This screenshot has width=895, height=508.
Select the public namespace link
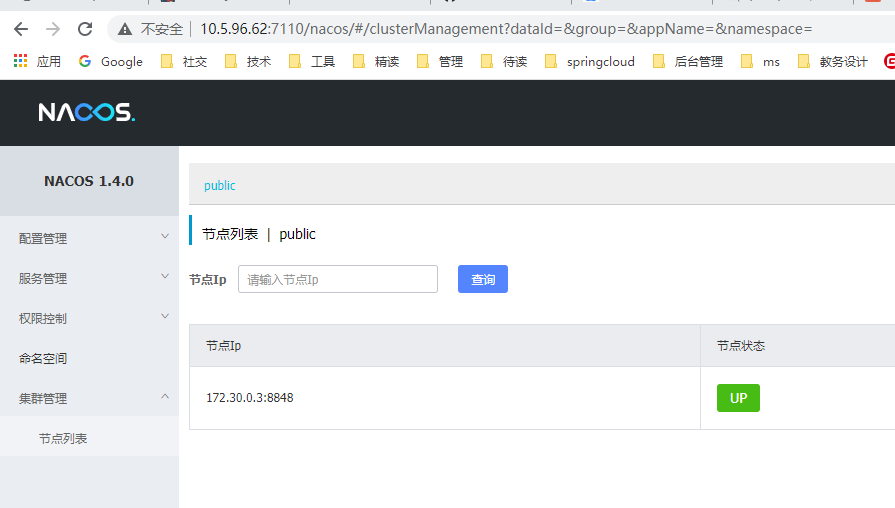point(220,186)
